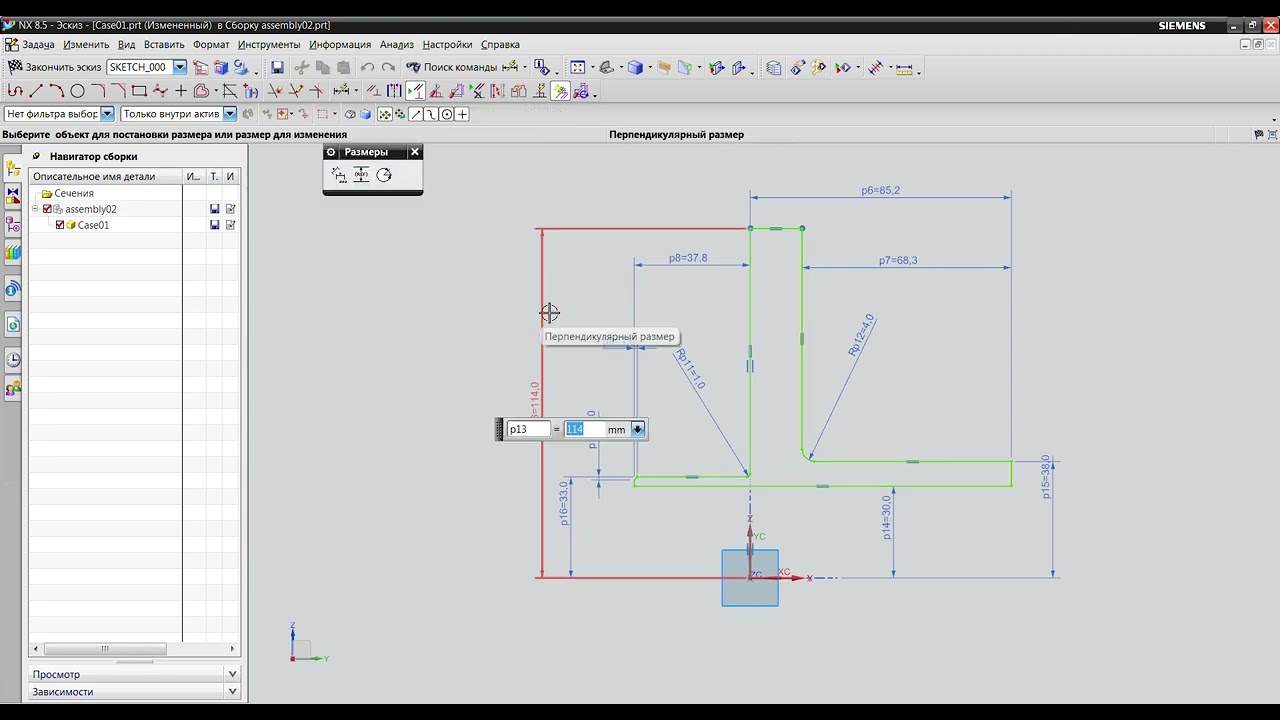Open the Задача menu
This screenshot has width=1280, height=720.
click(x=38, y=44)
